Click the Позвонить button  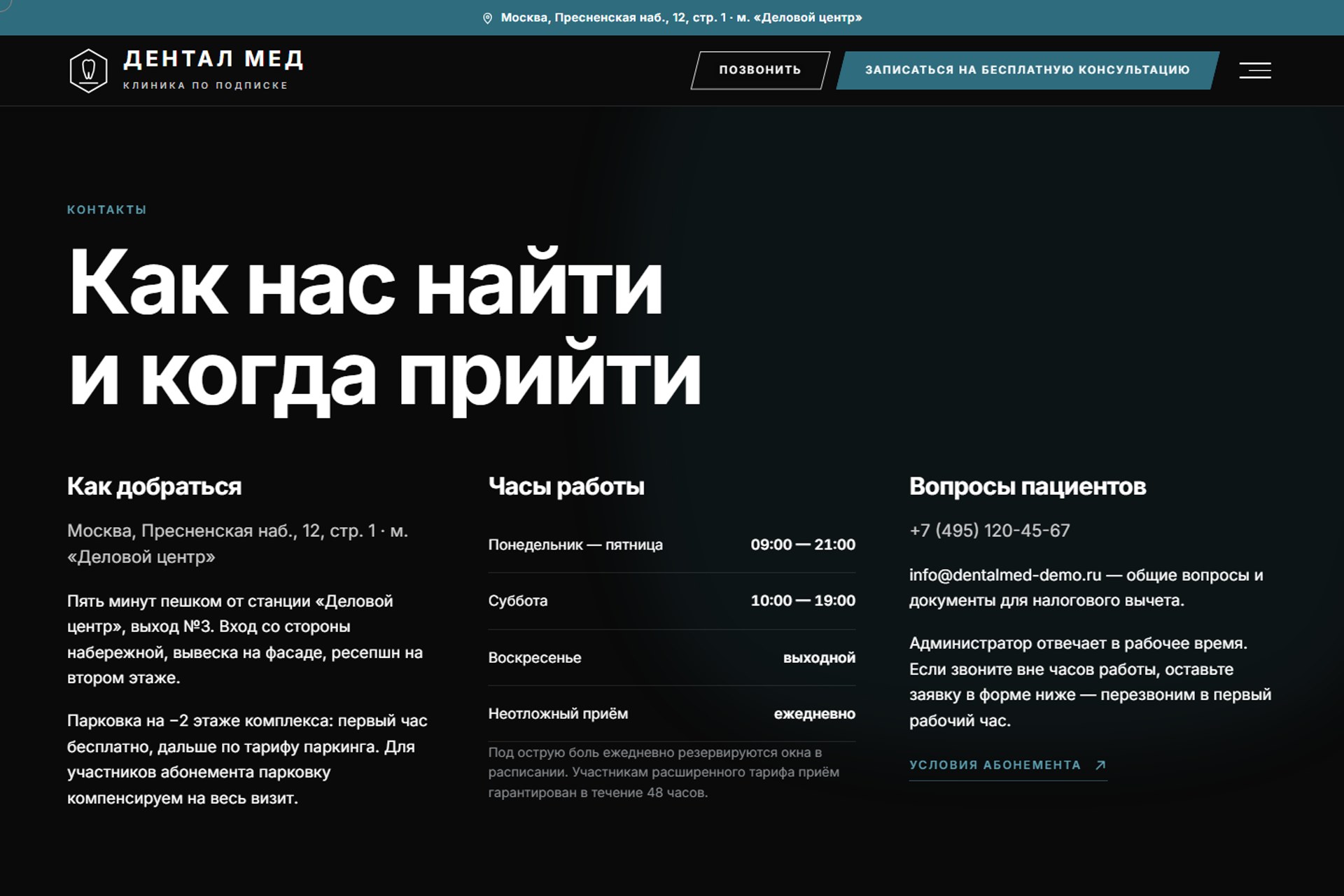[x=760, y=70]
